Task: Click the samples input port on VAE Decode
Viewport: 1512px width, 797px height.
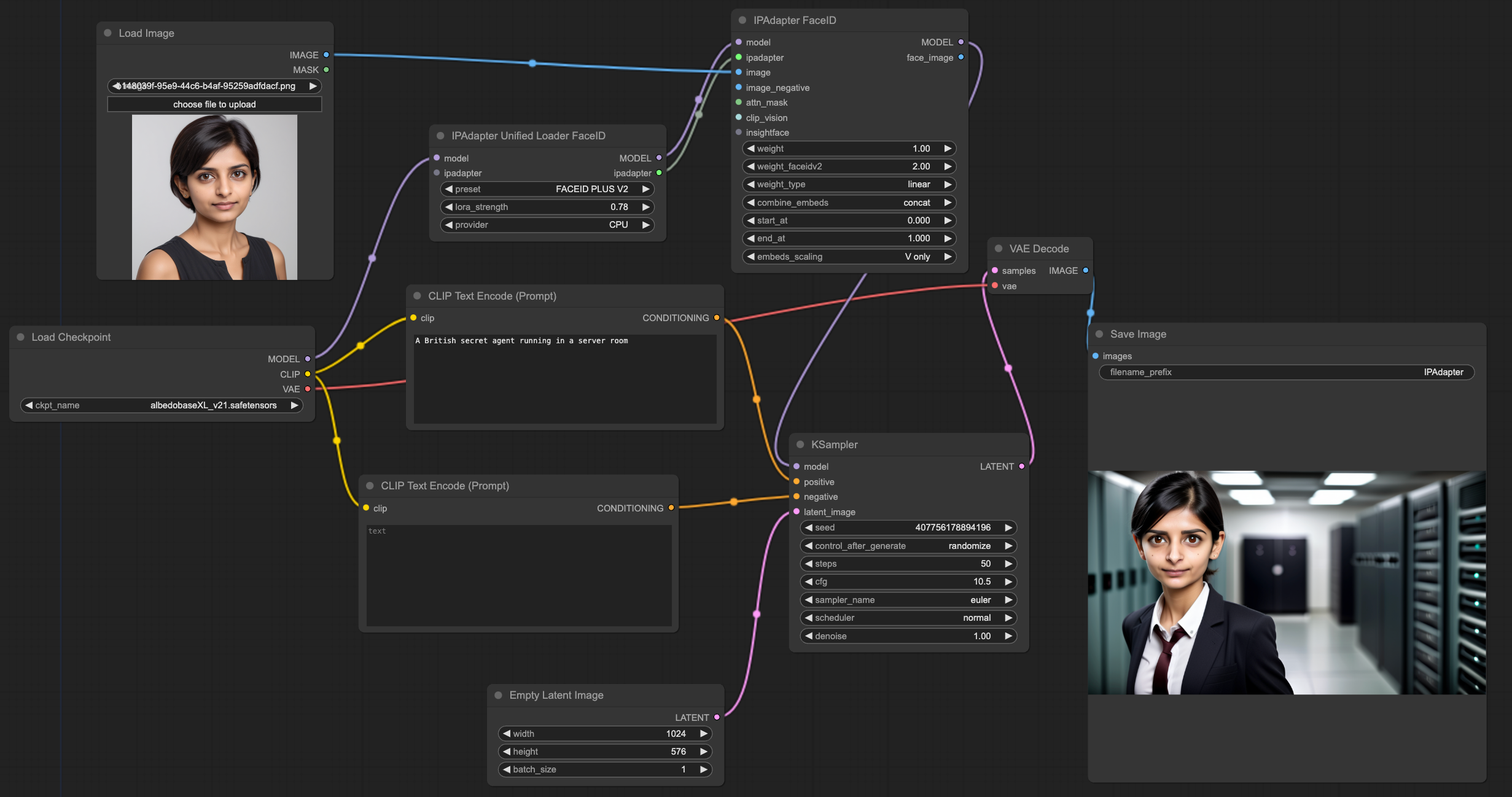Action: tap(995, 271)
